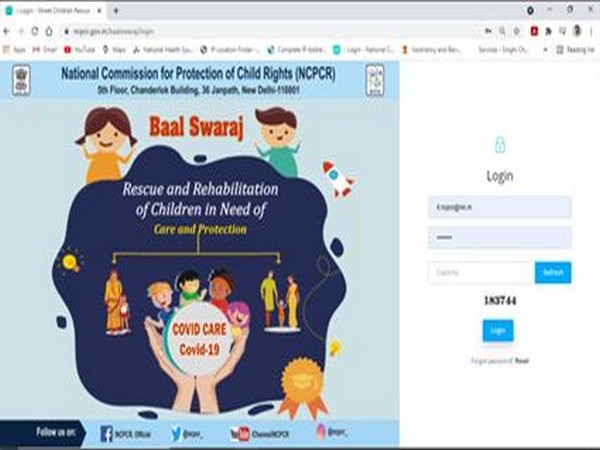
Task: Click the browser forward arrow
Action: (21, 31)
